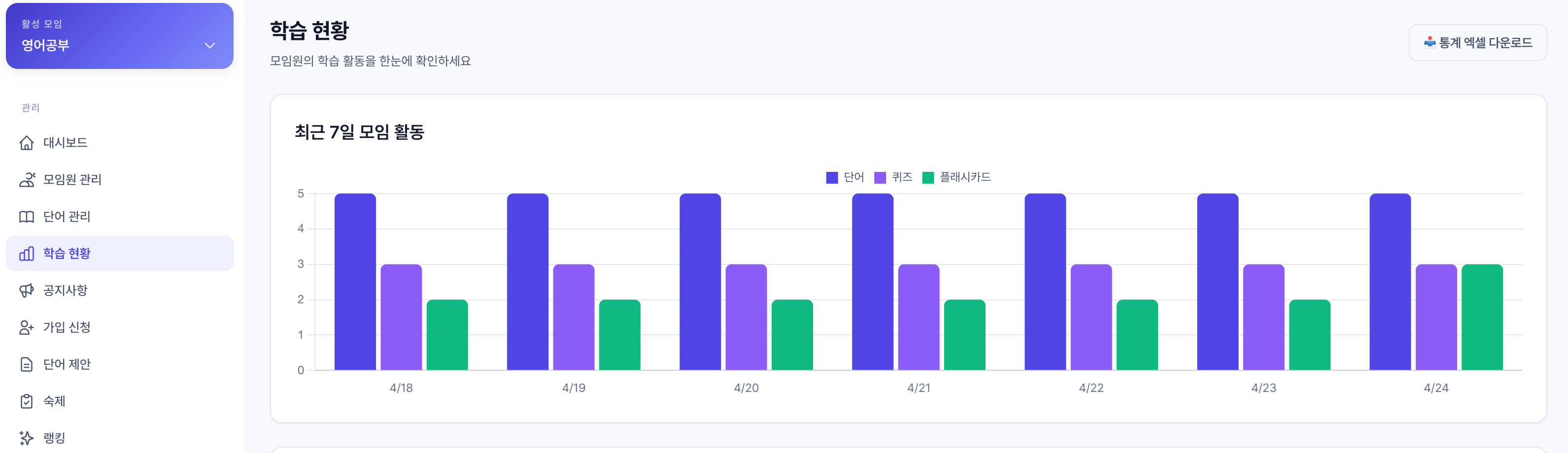
Task: Click the 퀴즈 bar for 4/23
Action: click(x=1263, y=318)
